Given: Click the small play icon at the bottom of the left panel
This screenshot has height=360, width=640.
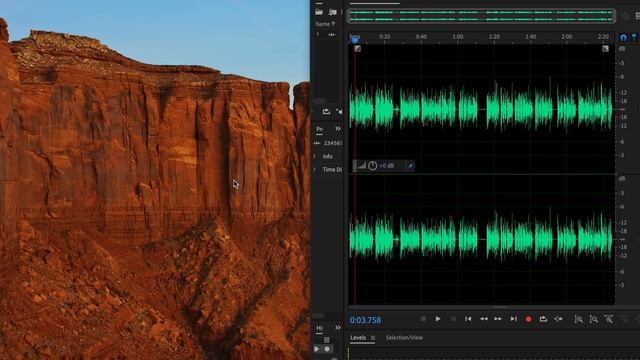Looking at the screenshot, I should tap(317, 349).
